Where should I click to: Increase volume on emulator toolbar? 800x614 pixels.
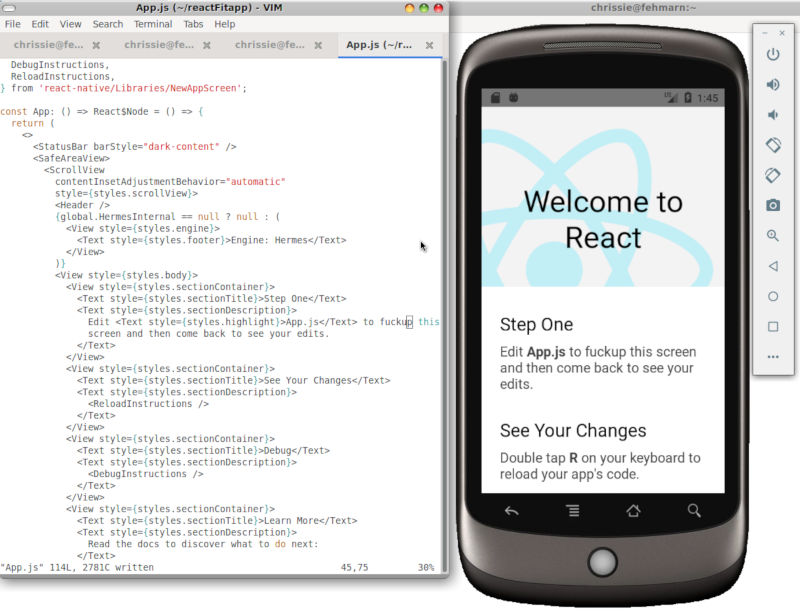pos(773,84)
